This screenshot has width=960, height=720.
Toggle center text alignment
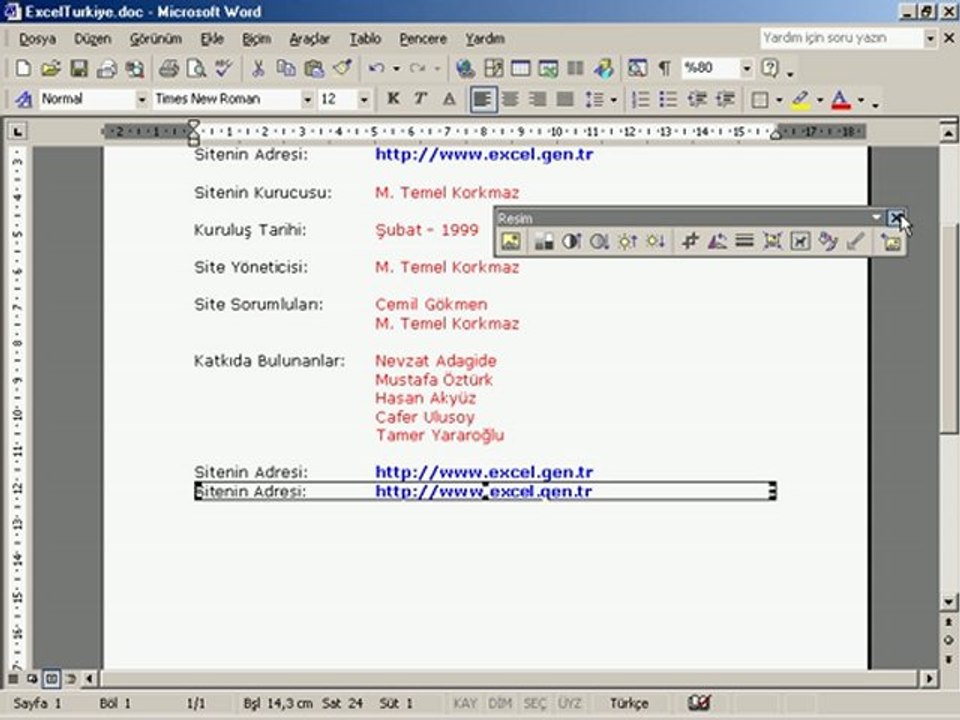click(x=510, y=99)
